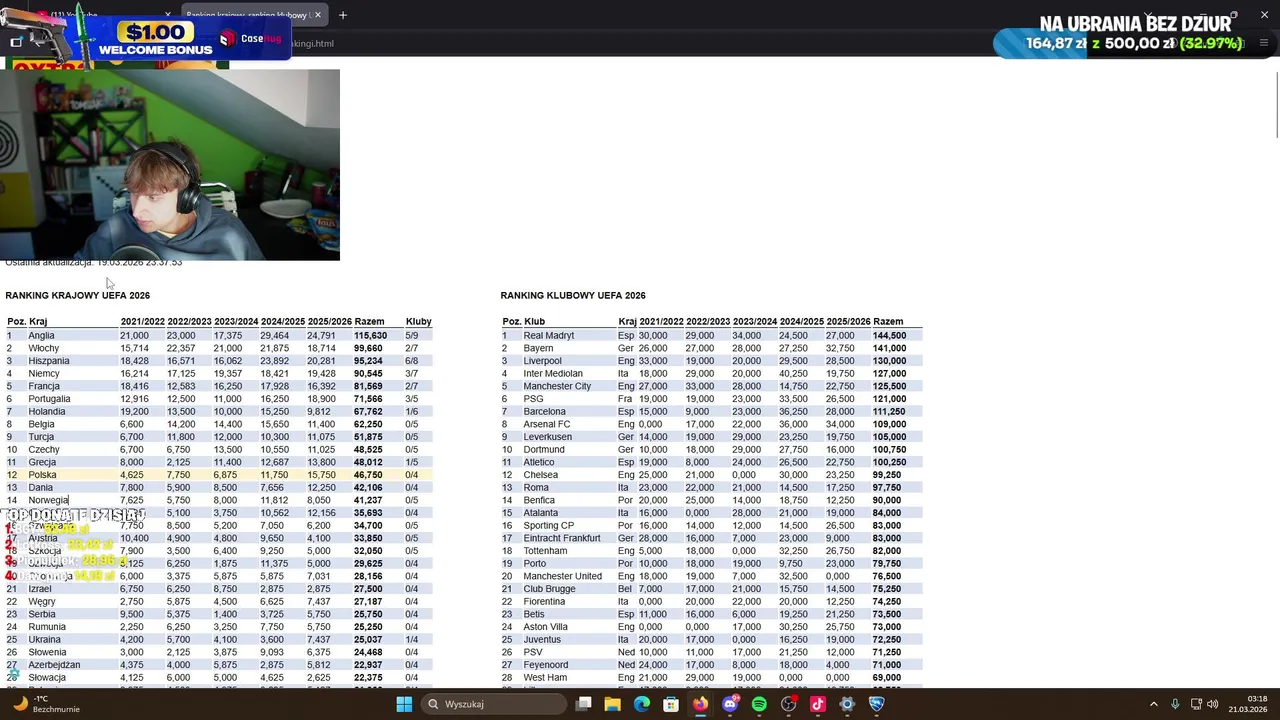This screenshot has width=1280, height=720.
Task: Click the RANKING KLUBOWY UEFA 2026 heading
Action: pos(573,295)
